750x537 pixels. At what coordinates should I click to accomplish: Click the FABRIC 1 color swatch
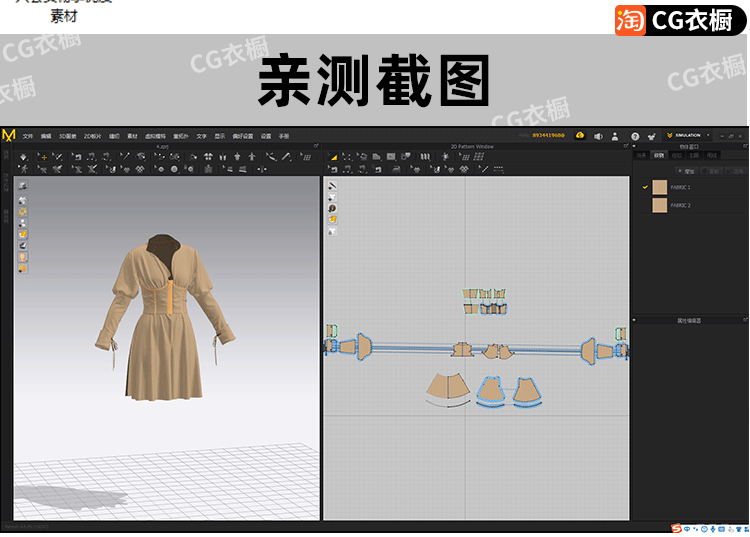[x=659, y=187]
